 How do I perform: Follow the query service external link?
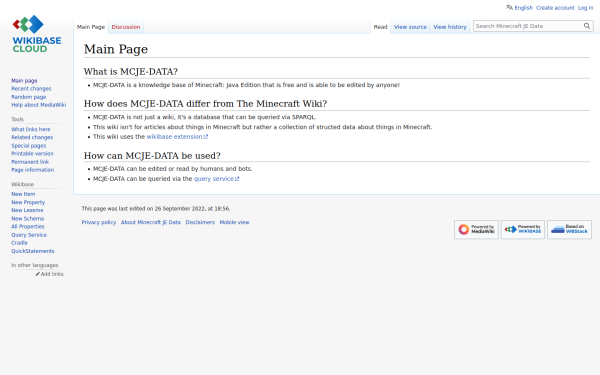(x=216, y=179)
